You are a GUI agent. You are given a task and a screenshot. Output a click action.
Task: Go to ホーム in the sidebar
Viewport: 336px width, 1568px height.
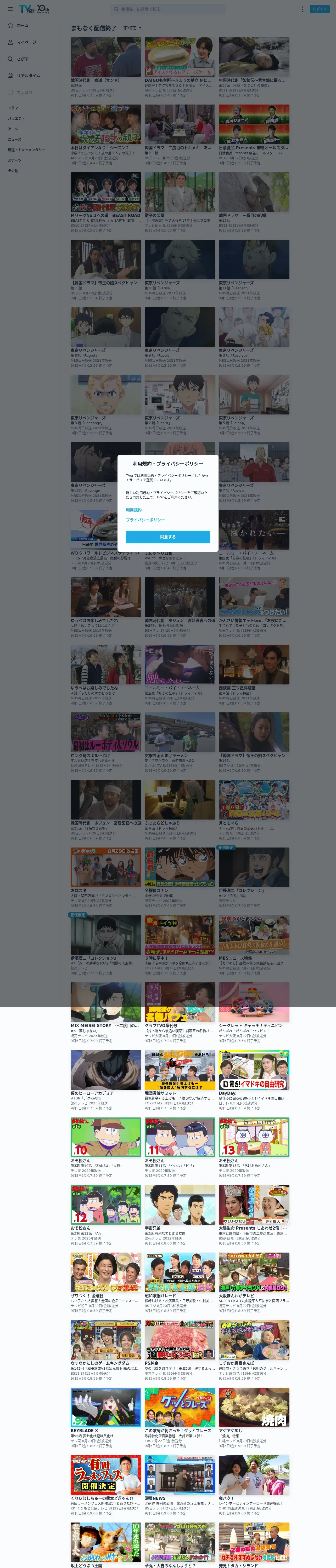23,26
